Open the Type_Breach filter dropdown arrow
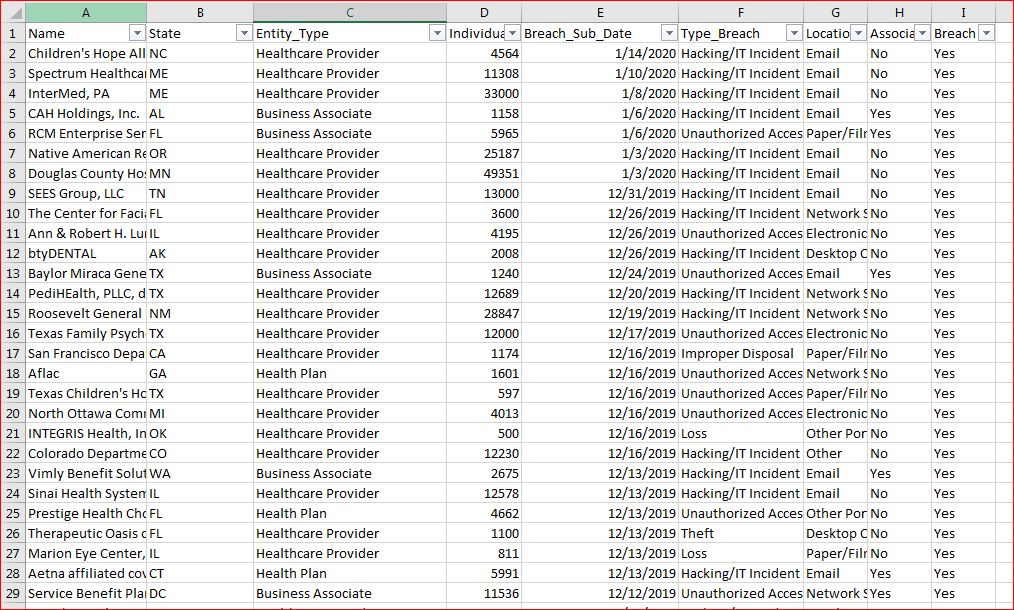 pyautogui.click(x=794, y=33)
